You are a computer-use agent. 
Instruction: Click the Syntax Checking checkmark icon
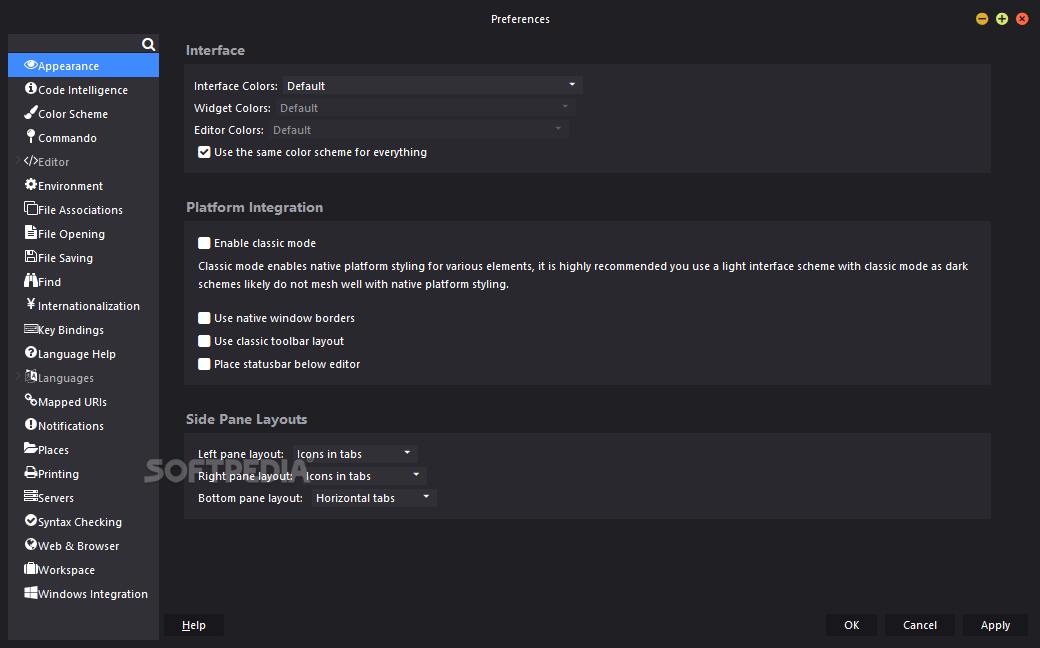click(29, 521)
